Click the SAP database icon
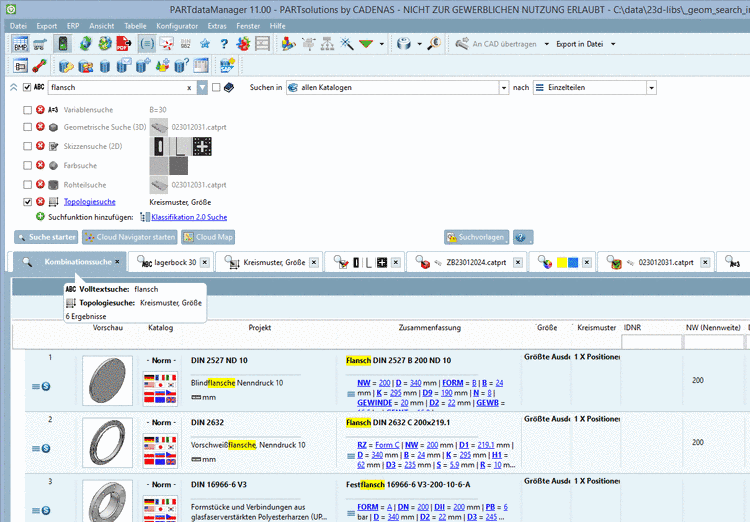This screenshot has height=522, width=750. click(227, 66)
